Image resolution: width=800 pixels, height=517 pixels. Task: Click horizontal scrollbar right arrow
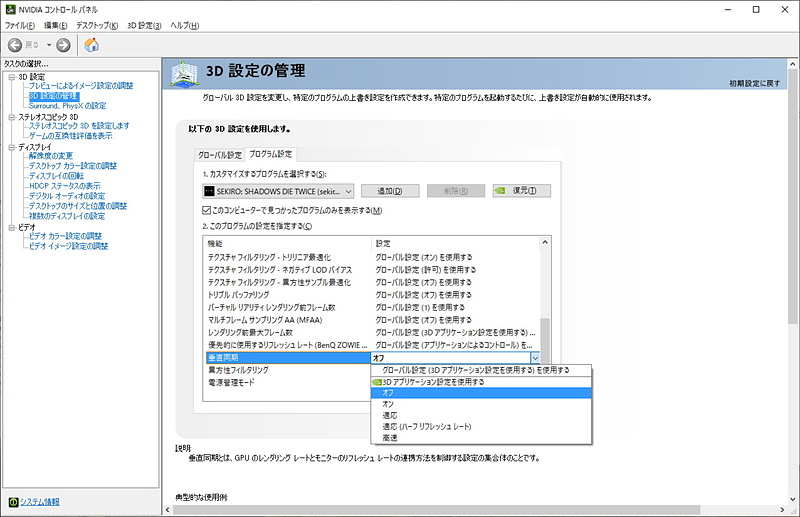coord(782,510)
